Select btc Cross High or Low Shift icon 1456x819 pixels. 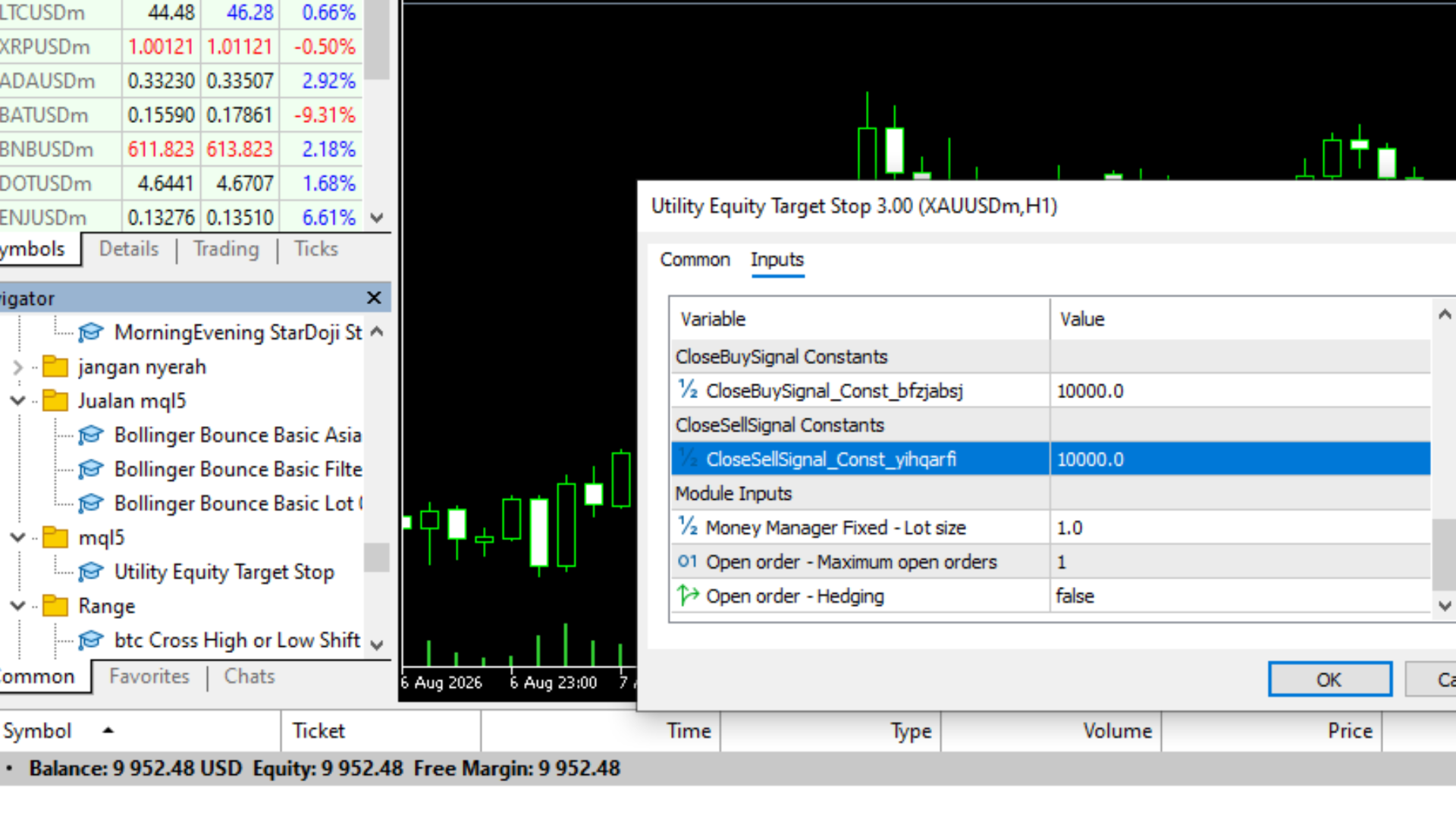(91, 640)
